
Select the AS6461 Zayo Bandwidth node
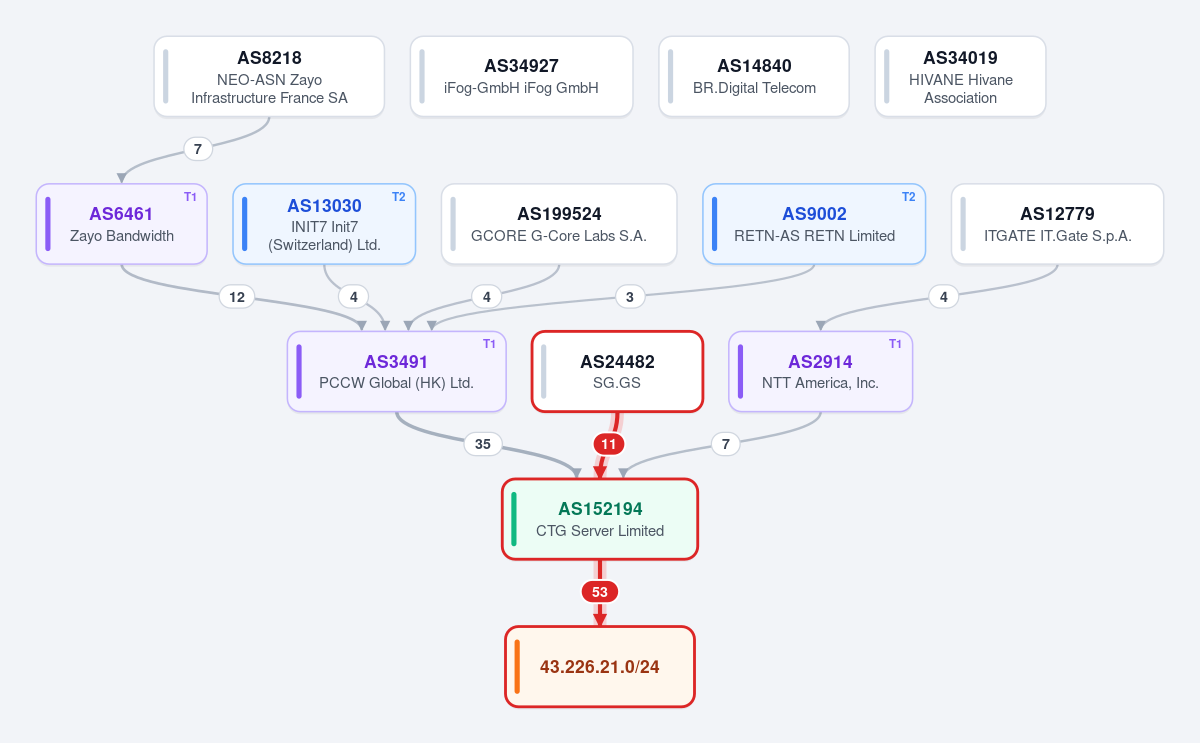[x=121, y=224]
